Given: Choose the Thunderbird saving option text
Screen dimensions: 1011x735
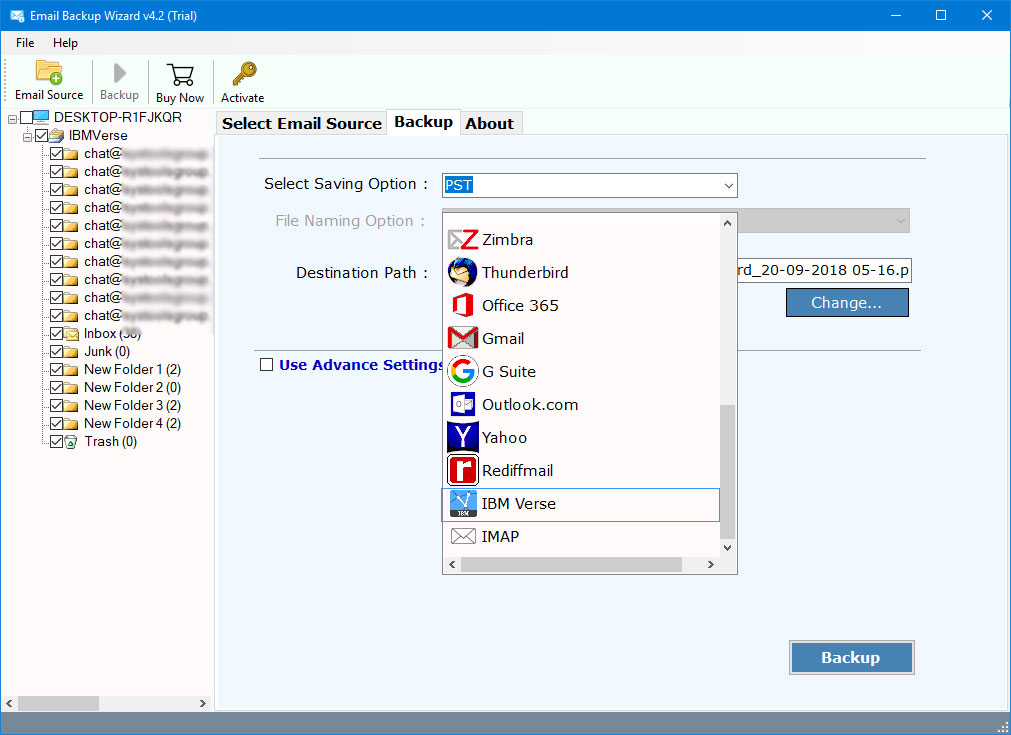Looking at the screenshot, I should [x=525, y=273].
